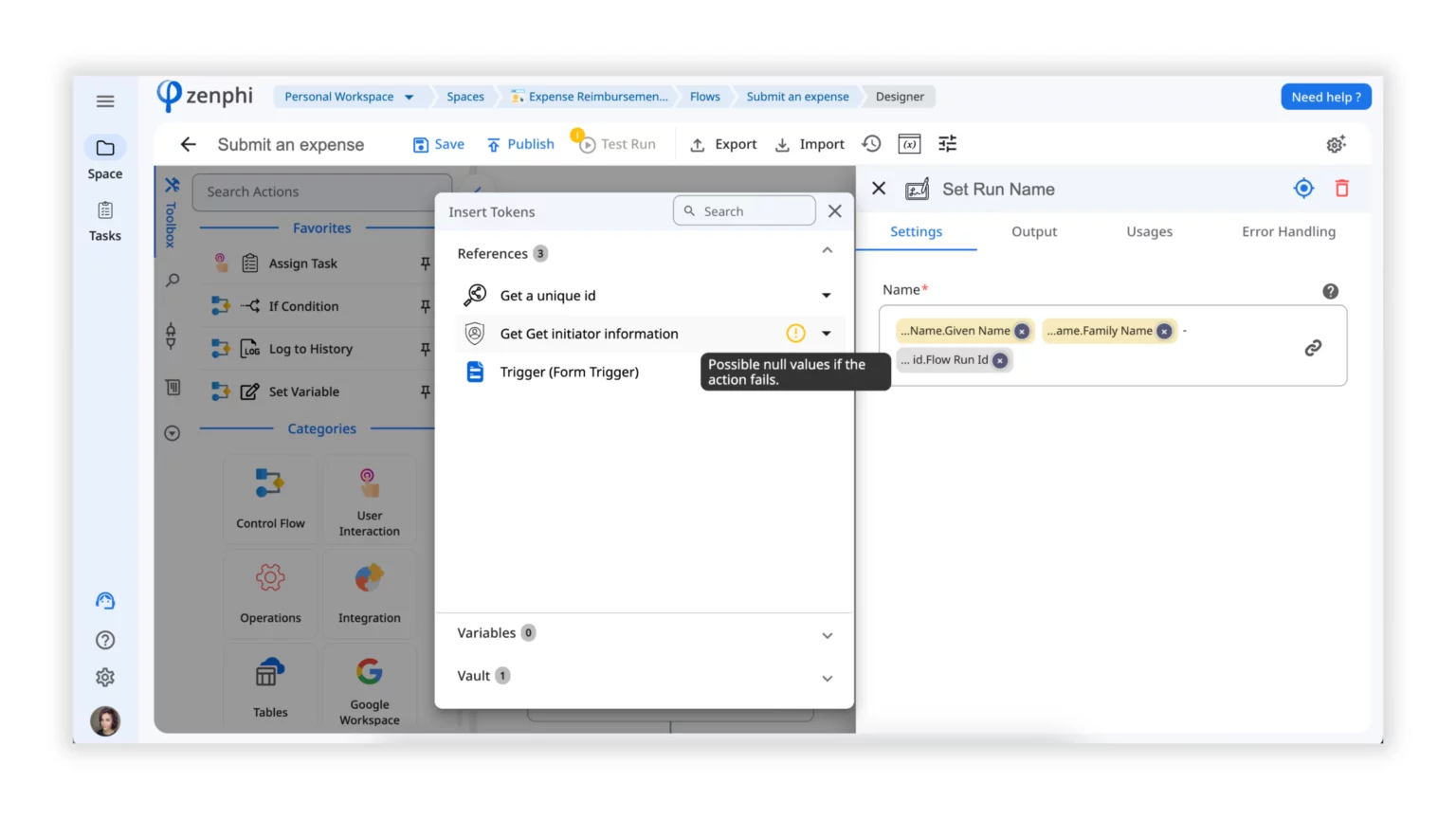The image size is (1456, 819).
Task: Open the flow configuration gear at top right
Action: click(1336, 144)
